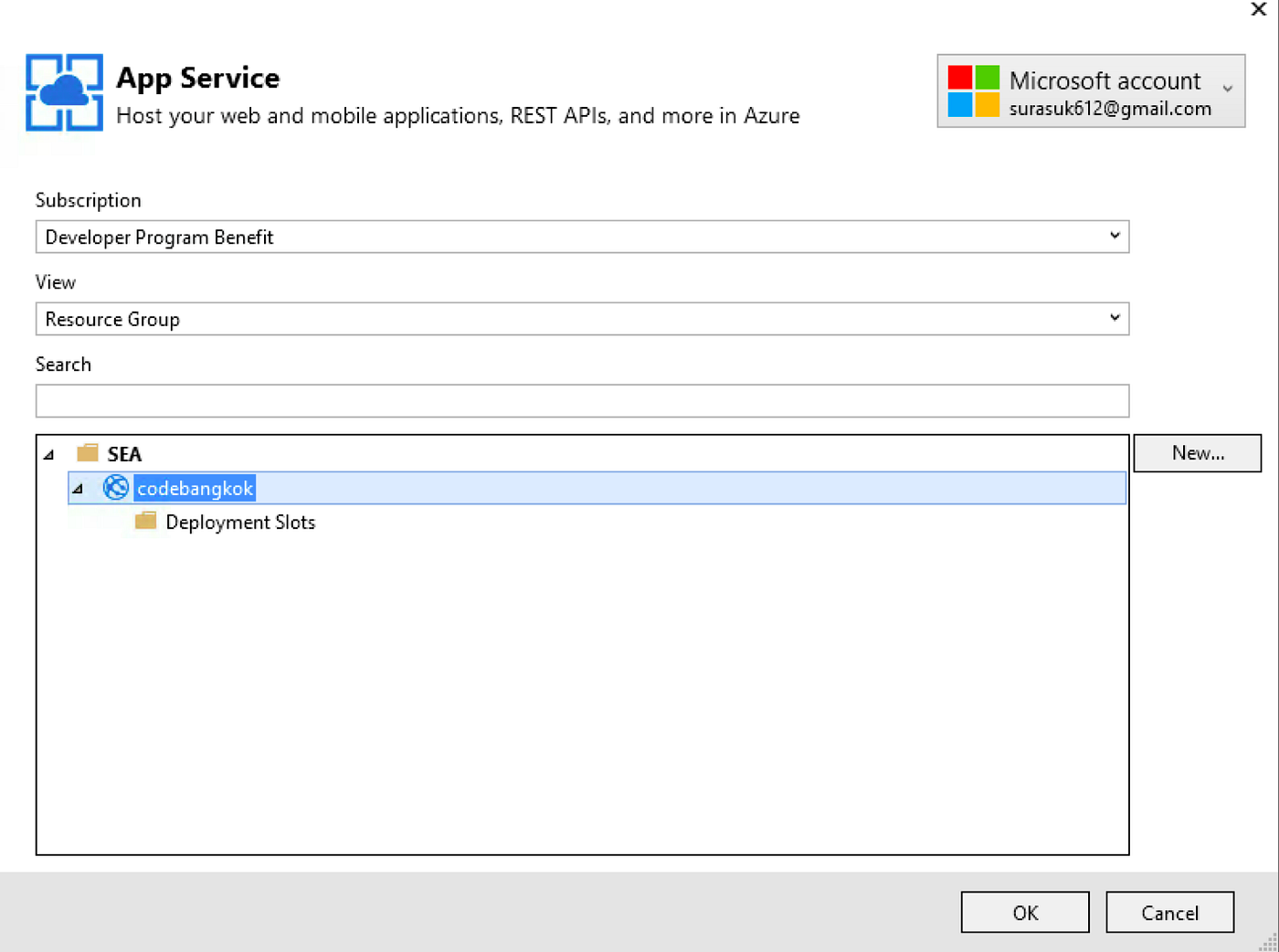Image resolution: width=1279 pixels, height=952 pixels.
Task: Close the App Service dialog window
Action: click(1259, 10)
